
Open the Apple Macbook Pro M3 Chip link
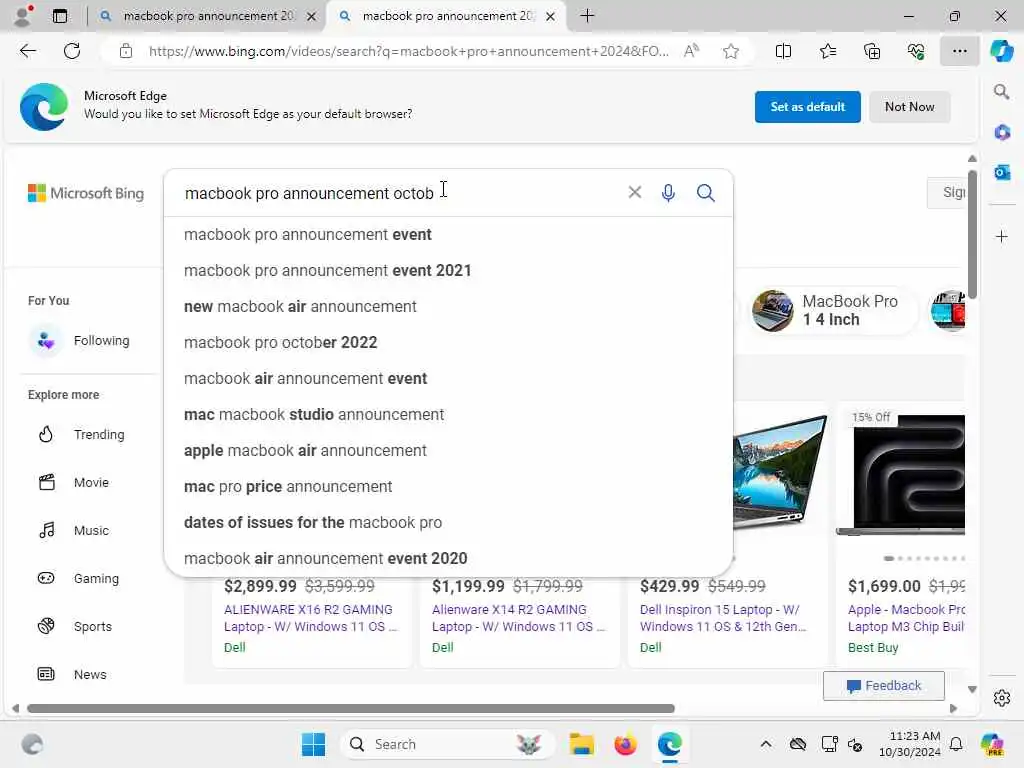tap(906, 618)
